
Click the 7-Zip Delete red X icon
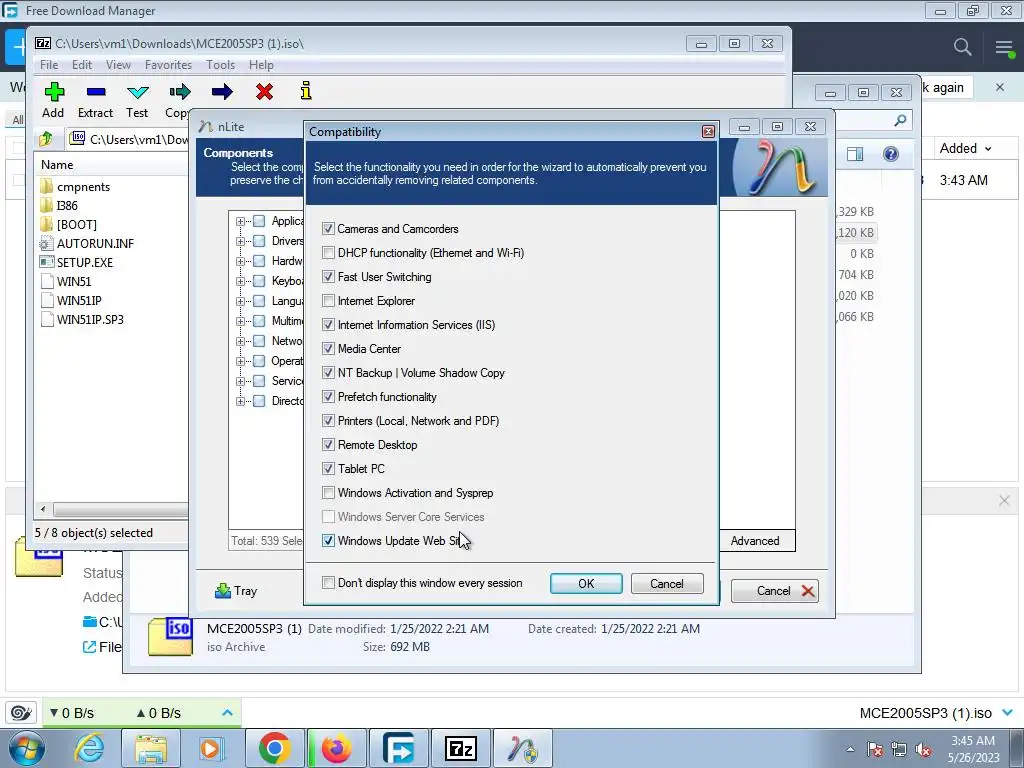point(264,92)
